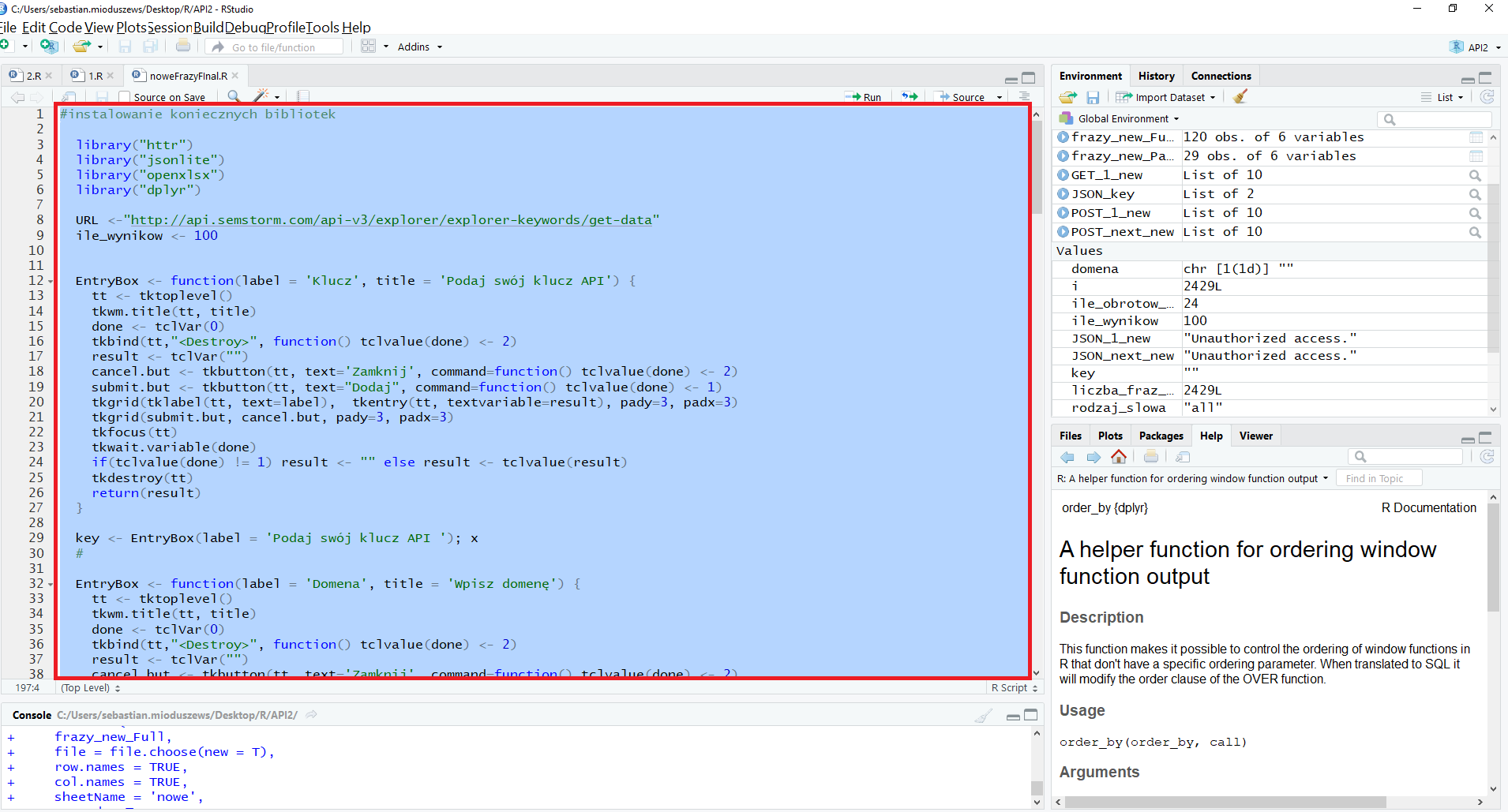
Task: Enable the Source on Save checkbox
Action: 124,97
